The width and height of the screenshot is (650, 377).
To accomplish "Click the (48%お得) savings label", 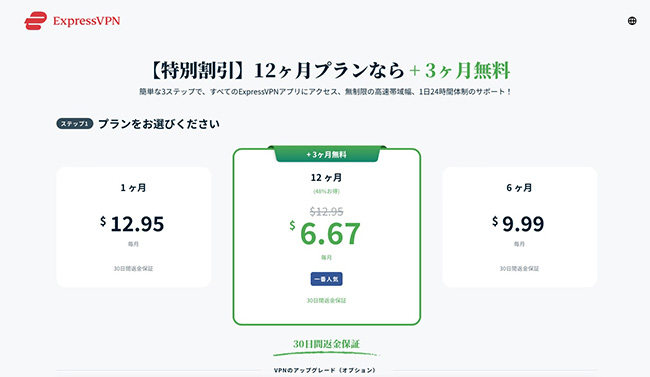I will [x=326, y=192].
